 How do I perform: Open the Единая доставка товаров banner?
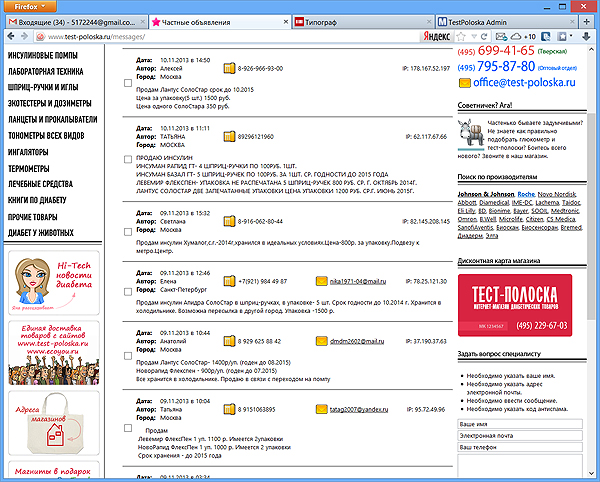coord(54,353)
